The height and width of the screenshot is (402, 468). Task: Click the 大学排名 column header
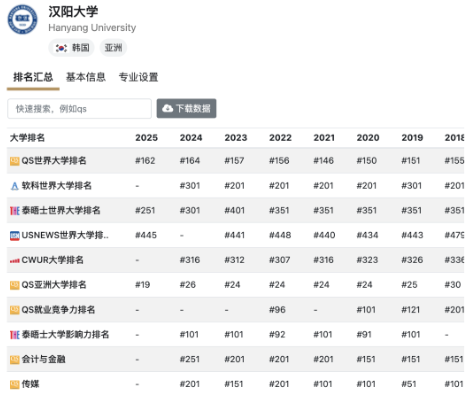27,138
